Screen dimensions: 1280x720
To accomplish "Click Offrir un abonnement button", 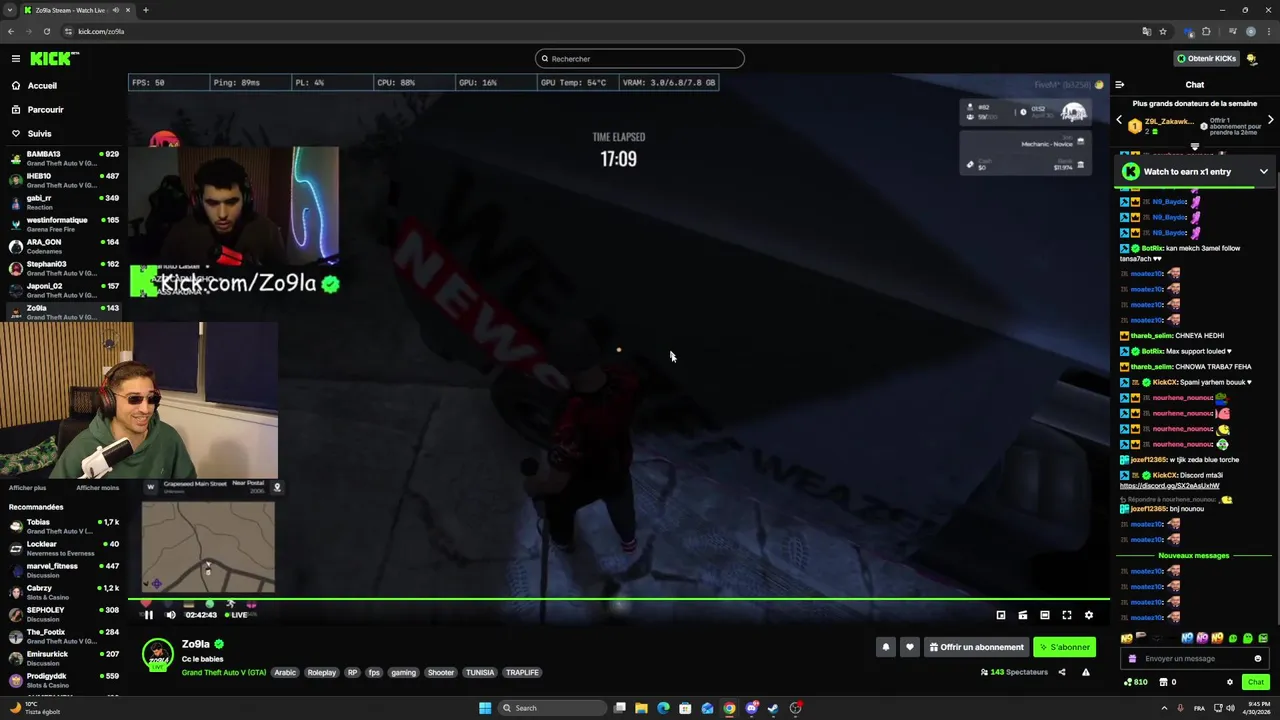I will pyautogui.click(x=977, y=647).
